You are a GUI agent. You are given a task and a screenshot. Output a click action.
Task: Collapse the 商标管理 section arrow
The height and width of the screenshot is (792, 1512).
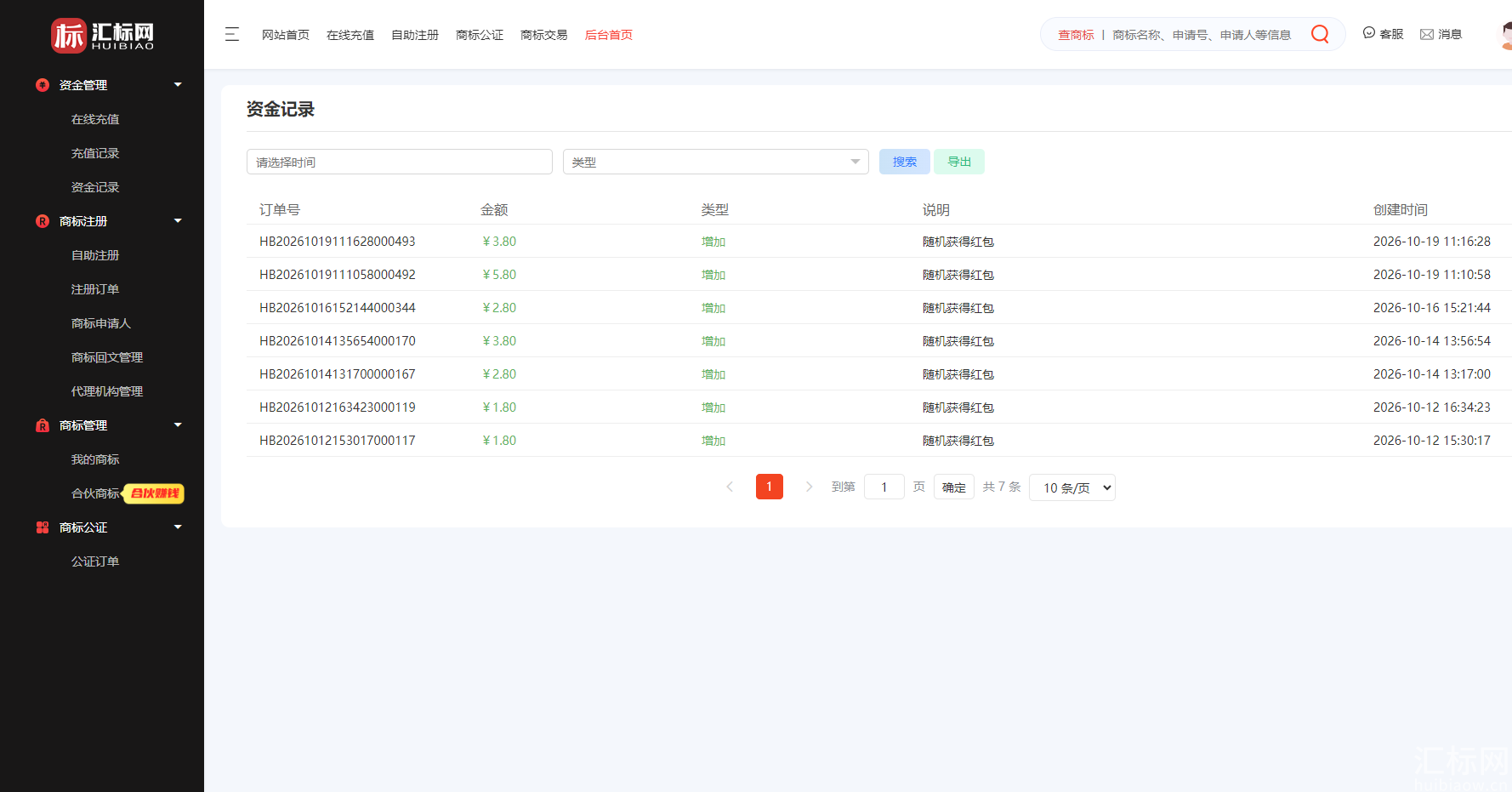[178, 425]
